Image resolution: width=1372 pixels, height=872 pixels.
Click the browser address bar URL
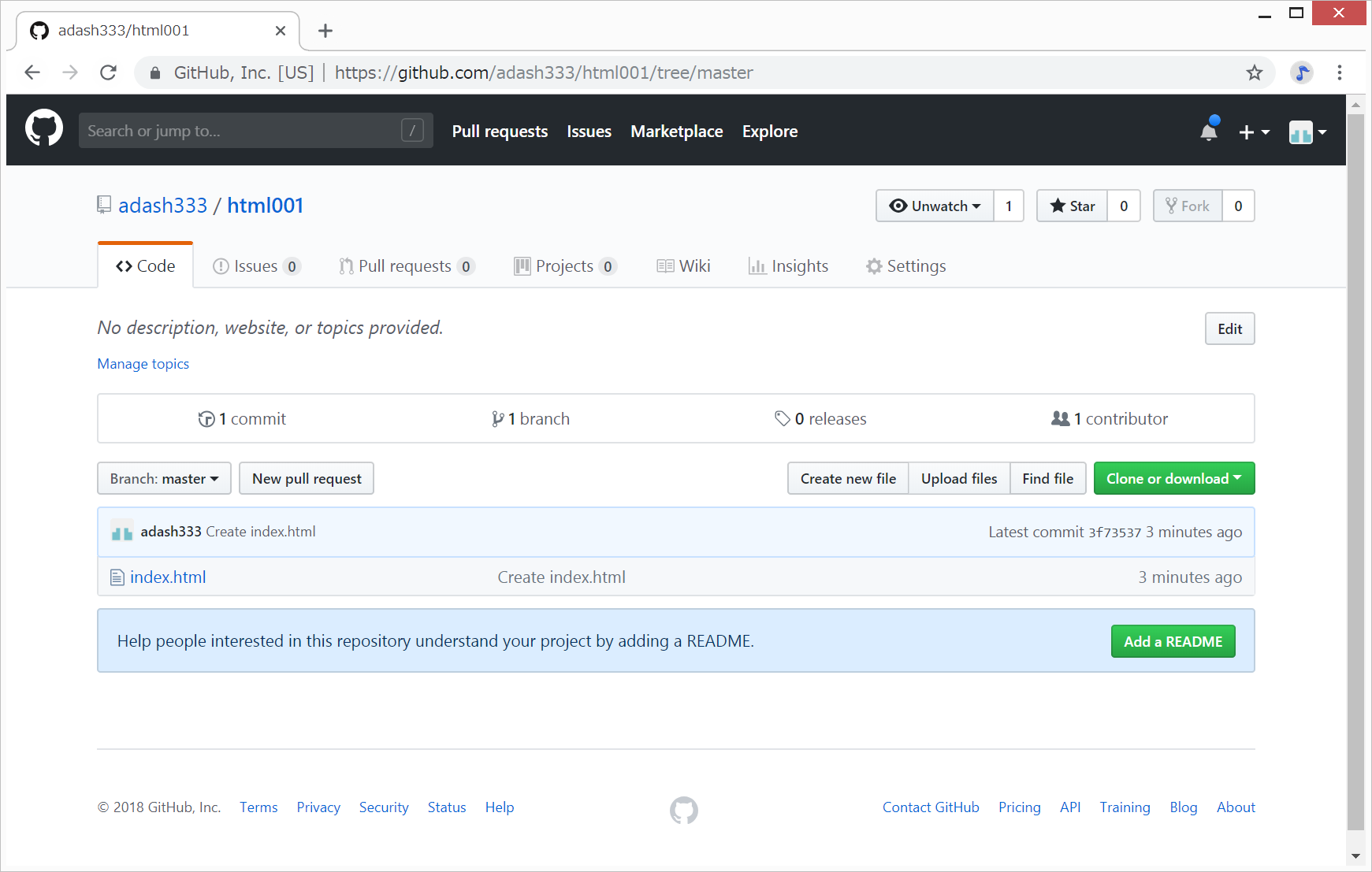point(544,72)
